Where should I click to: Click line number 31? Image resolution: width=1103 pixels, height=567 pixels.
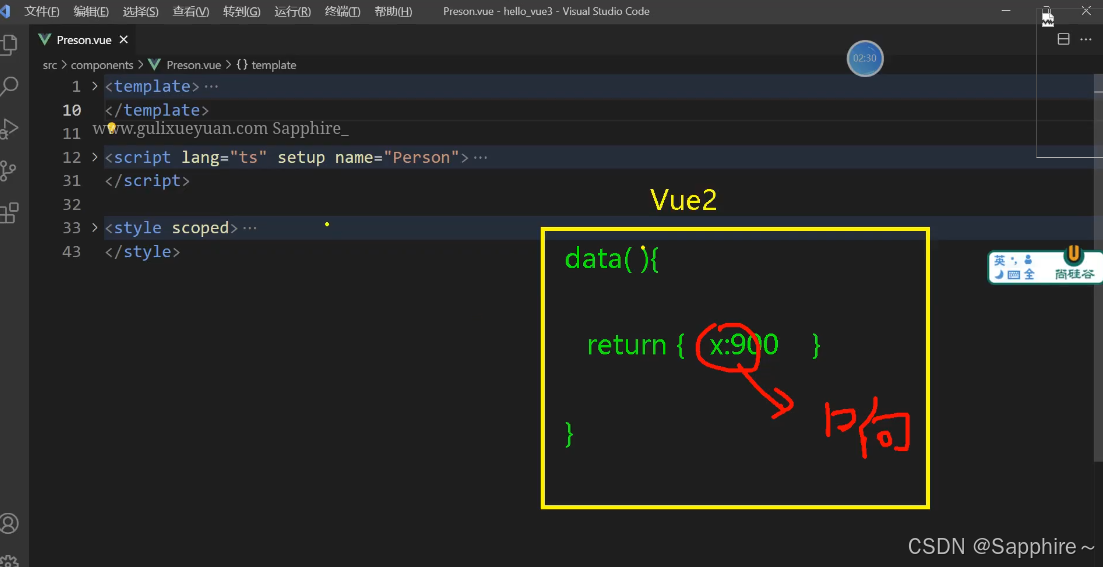pyautogui.click(x=72, y=181)
